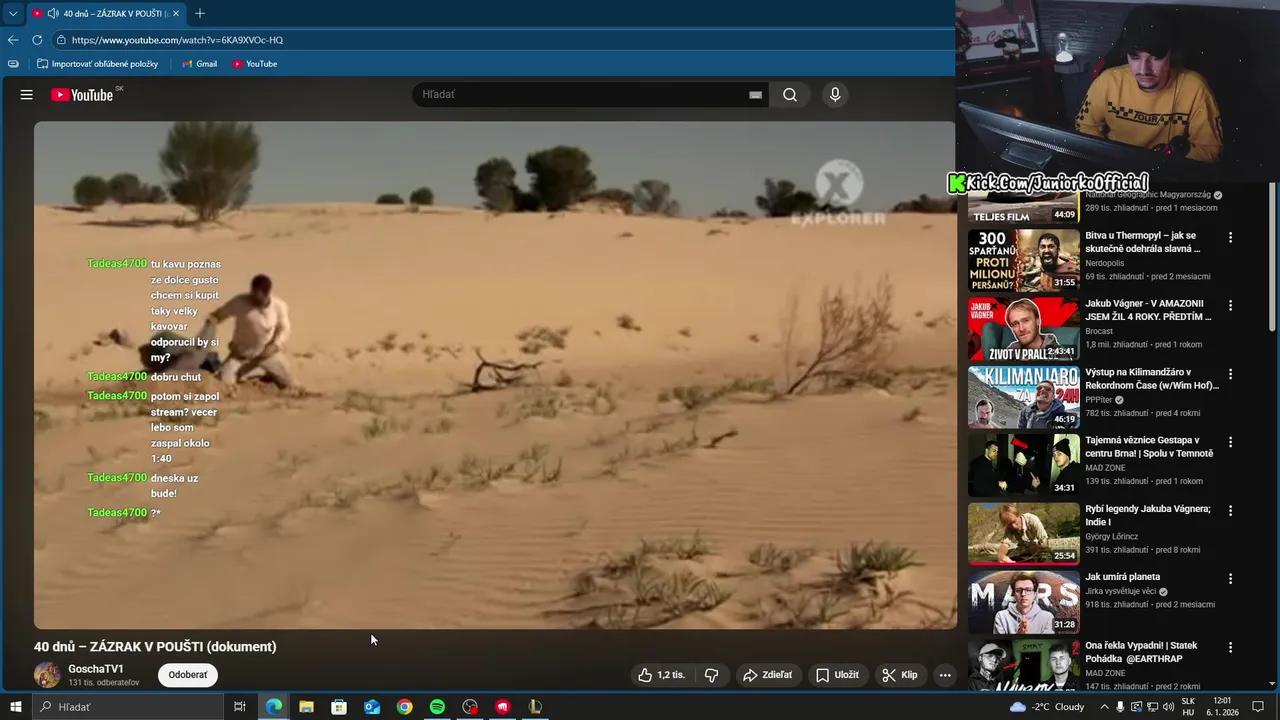Open a new browser tab with plus

tap(200, 13)
